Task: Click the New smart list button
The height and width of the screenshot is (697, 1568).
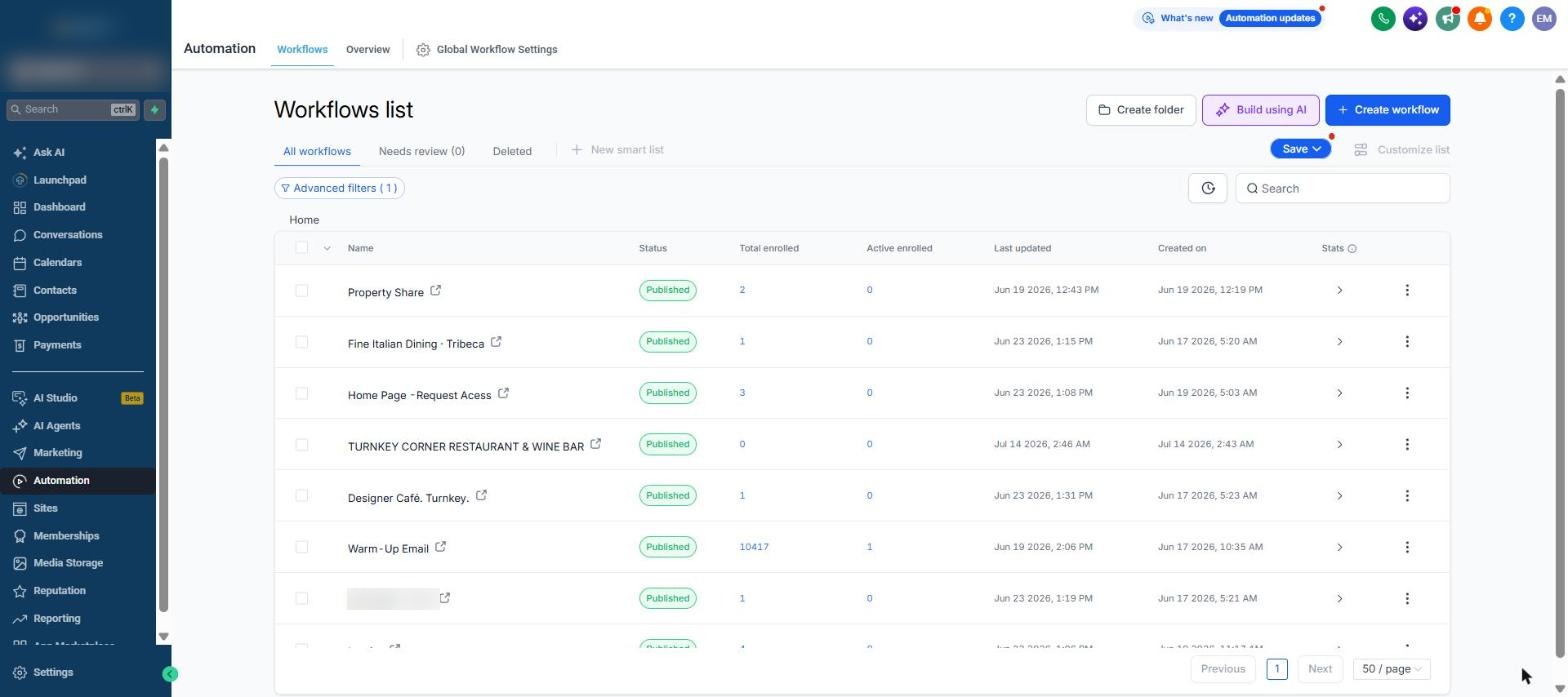Action: point(618,150)
